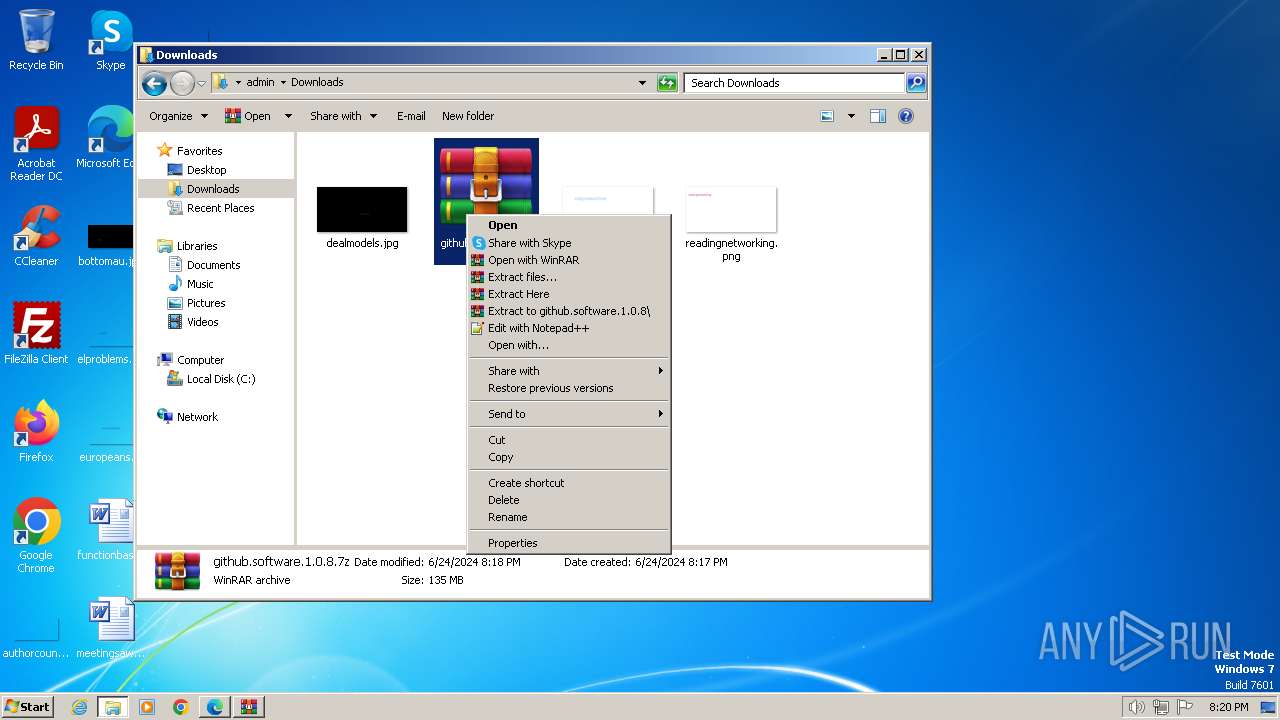Click the refresh button beside address bar
1280x720 pixels.
pos(667,83)
